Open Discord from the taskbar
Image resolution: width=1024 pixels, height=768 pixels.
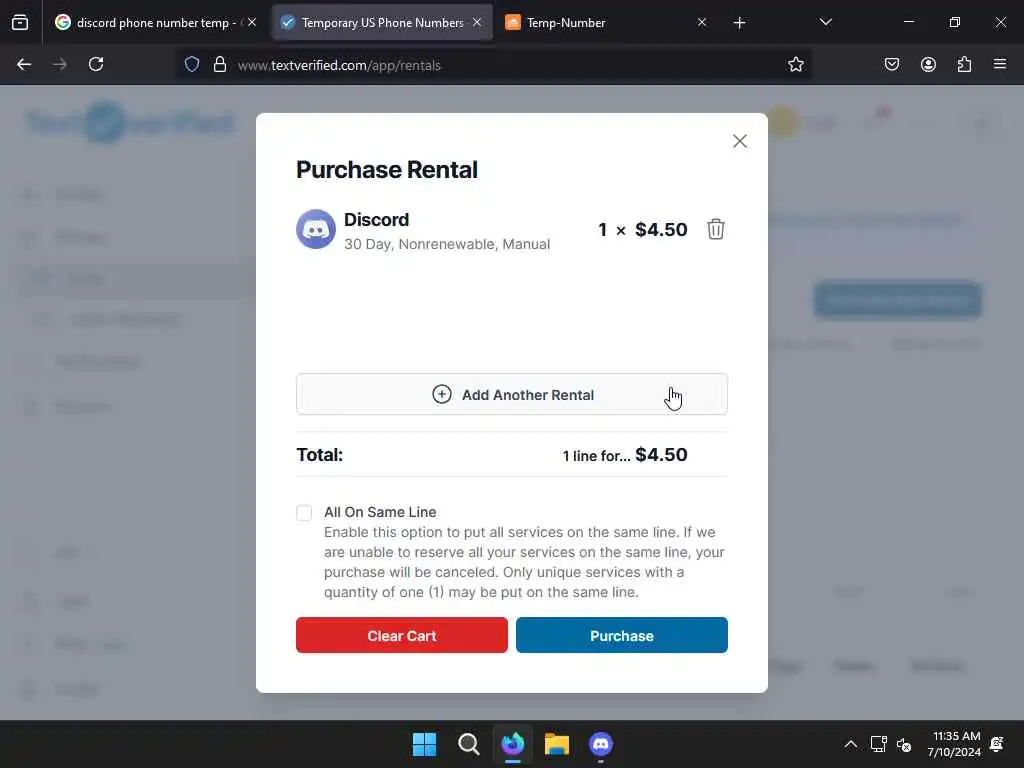pyautogui.click(x=601, y=744)
